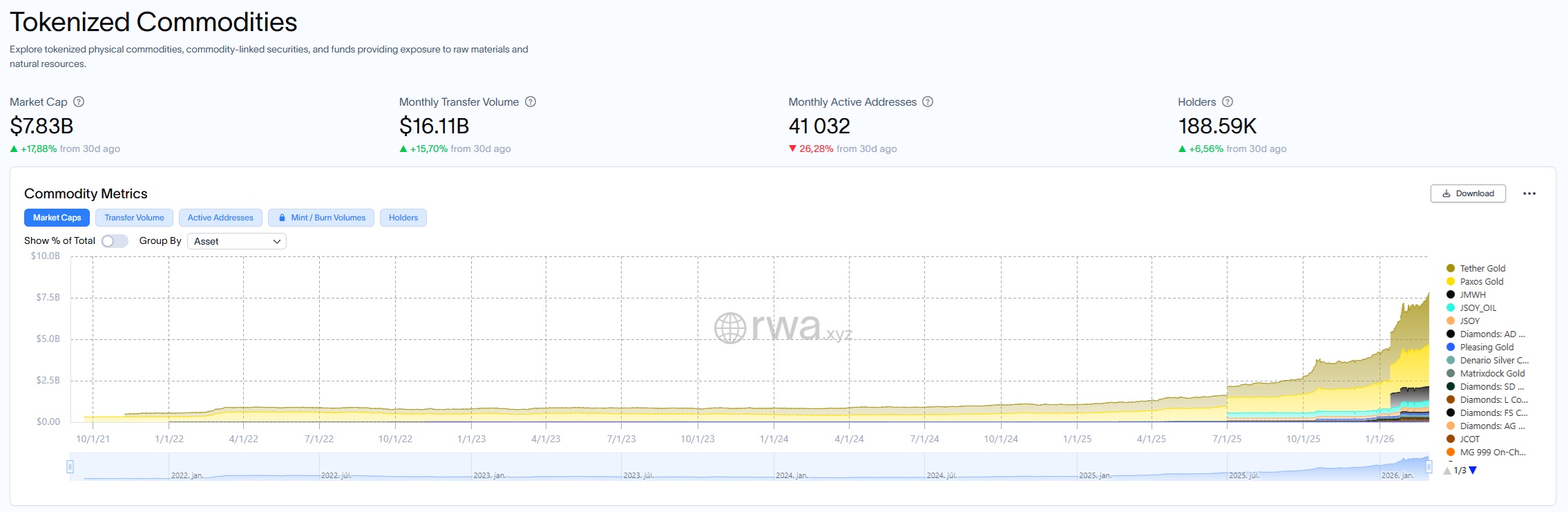The image size is (1568, 512).
Task: Switch to the Transfer Volume tab
Action: tap(134, 218)
